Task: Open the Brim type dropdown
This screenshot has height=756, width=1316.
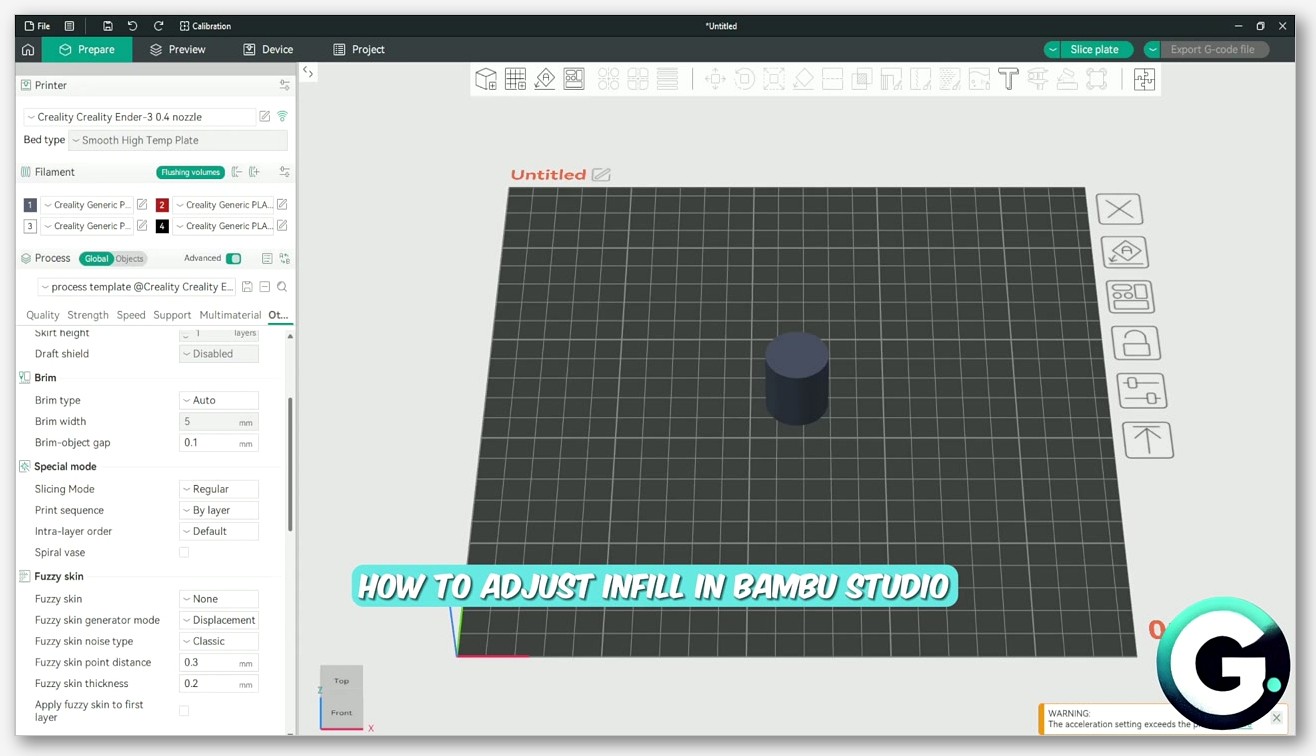Action: click(219, 400)
